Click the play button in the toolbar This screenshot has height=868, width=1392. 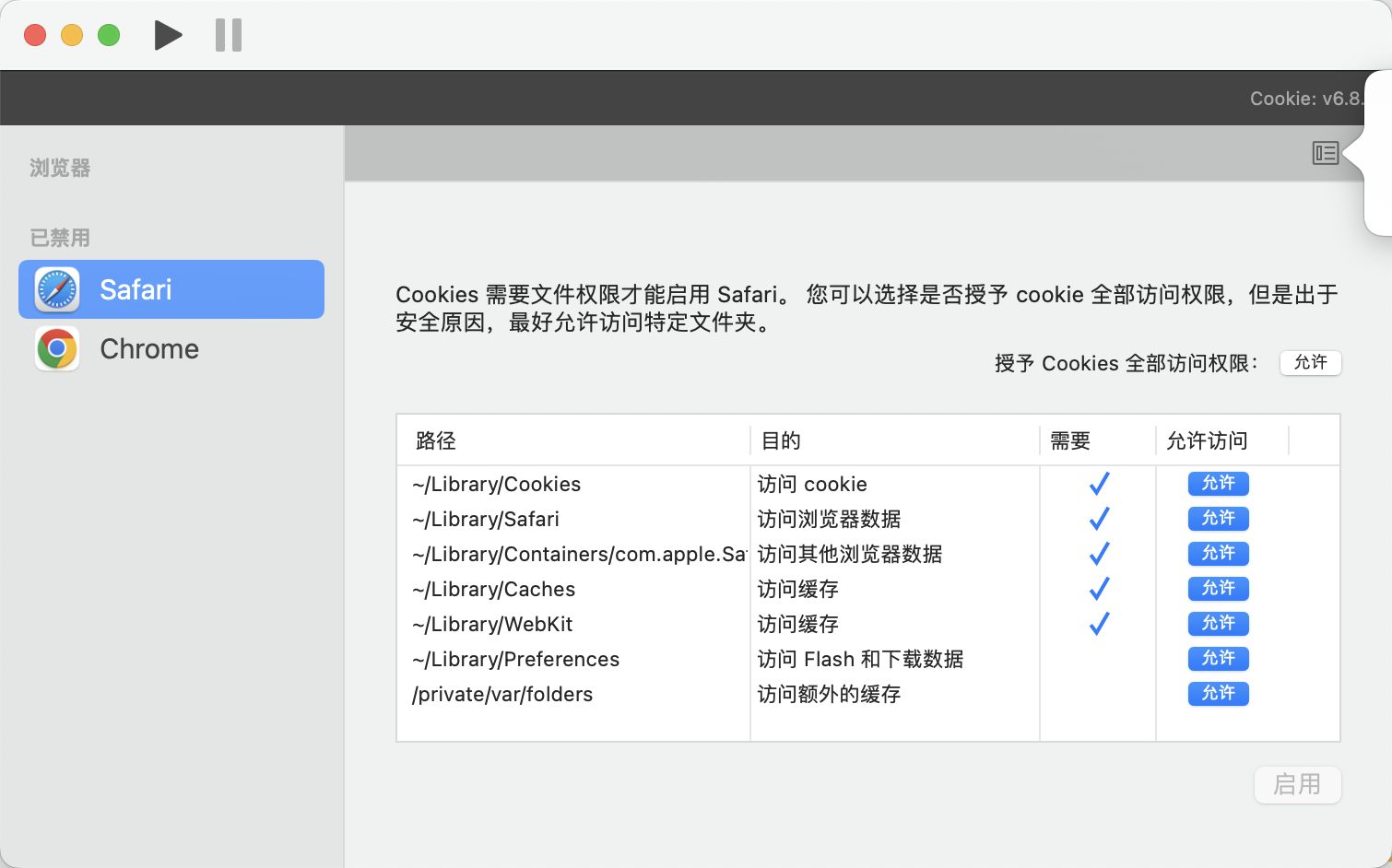point(168,35)
